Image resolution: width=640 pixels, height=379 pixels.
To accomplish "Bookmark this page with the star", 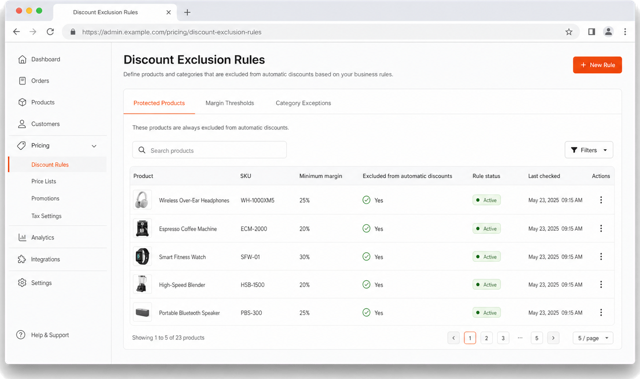I will pyautogui.click(x=569, y=32).
